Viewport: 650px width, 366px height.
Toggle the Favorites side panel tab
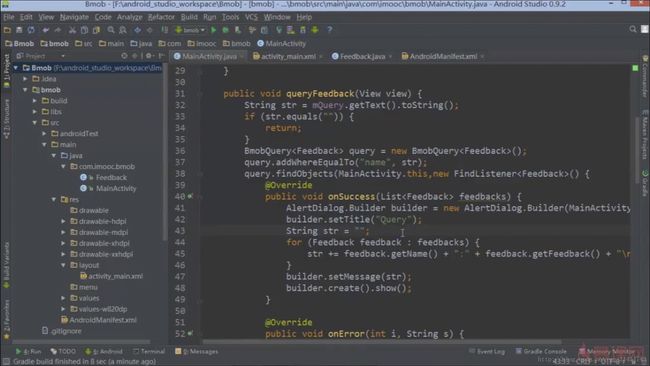[6, 319]
